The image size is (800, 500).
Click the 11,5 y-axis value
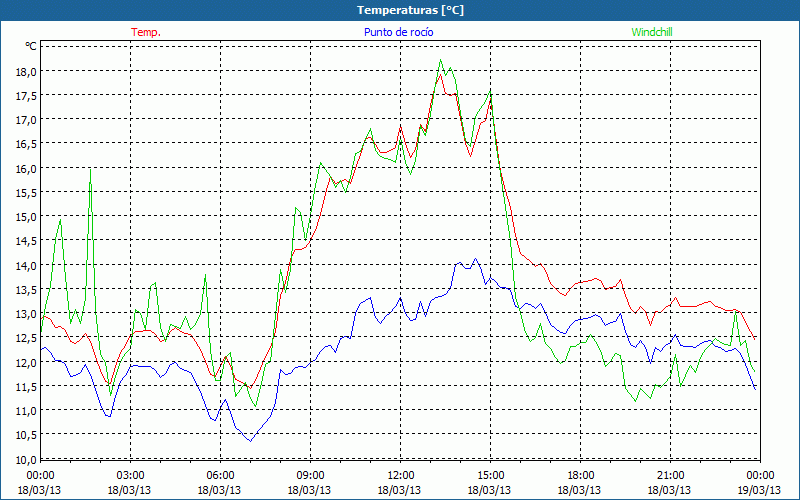28,386
